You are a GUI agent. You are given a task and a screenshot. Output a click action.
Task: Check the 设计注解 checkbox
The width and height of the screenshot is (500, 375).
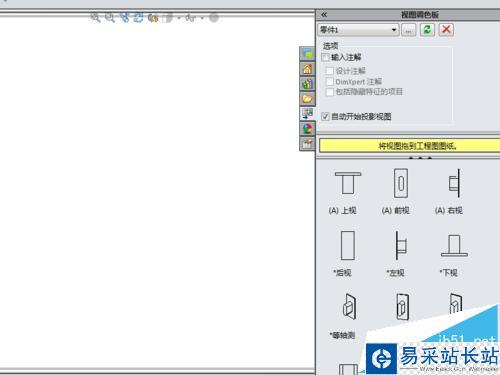[x=330, y=71]
